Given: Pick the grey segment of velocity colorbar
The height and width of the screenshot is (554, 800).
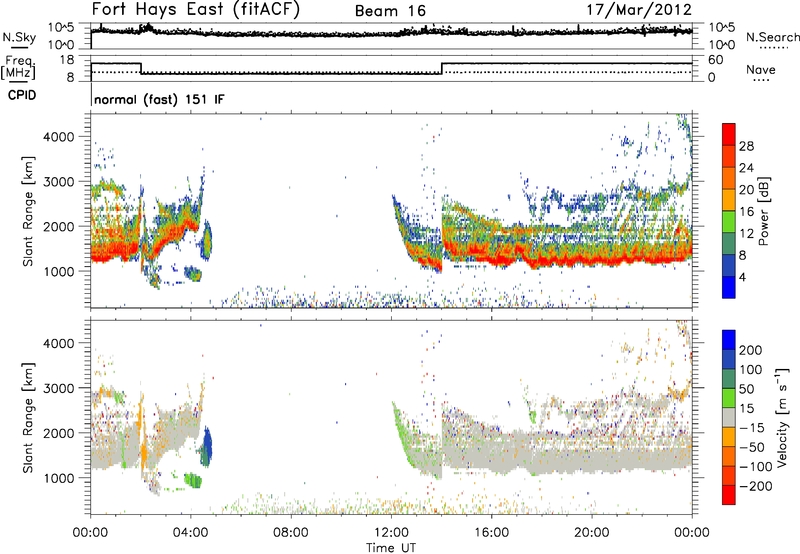Looking at the screenshot, I should (x=729, y=417).
